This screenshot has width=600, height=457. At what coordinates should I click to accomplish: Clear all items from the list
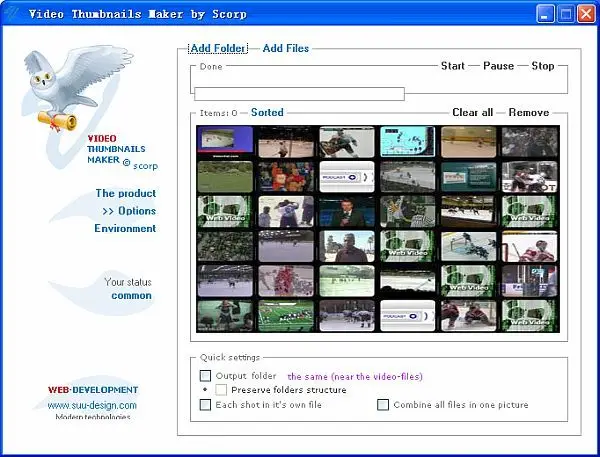point(473,113)
